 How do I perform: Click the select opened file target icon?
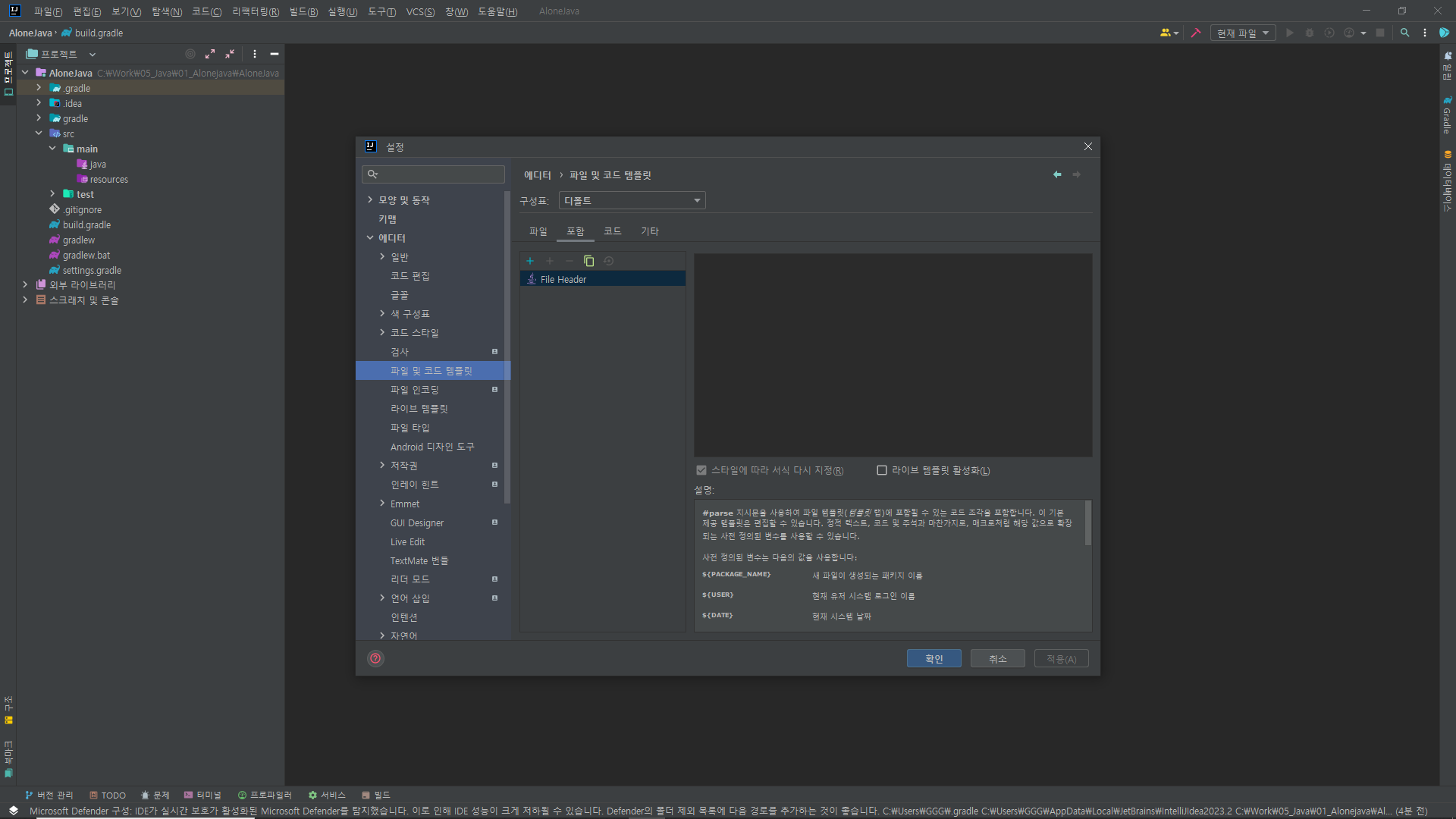point(190,54)
